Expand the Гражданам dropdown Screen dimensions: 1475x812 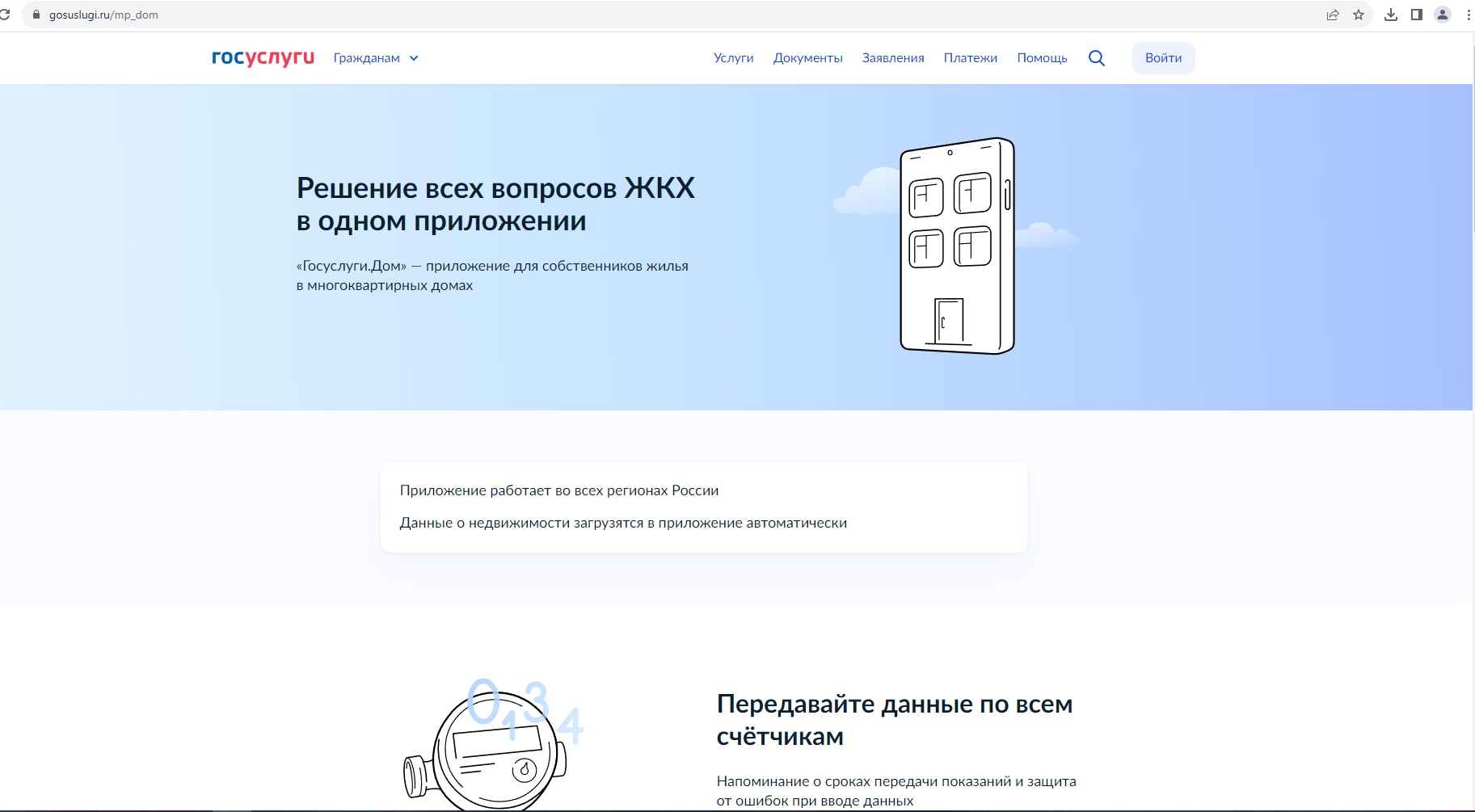(x=376, y=58)
